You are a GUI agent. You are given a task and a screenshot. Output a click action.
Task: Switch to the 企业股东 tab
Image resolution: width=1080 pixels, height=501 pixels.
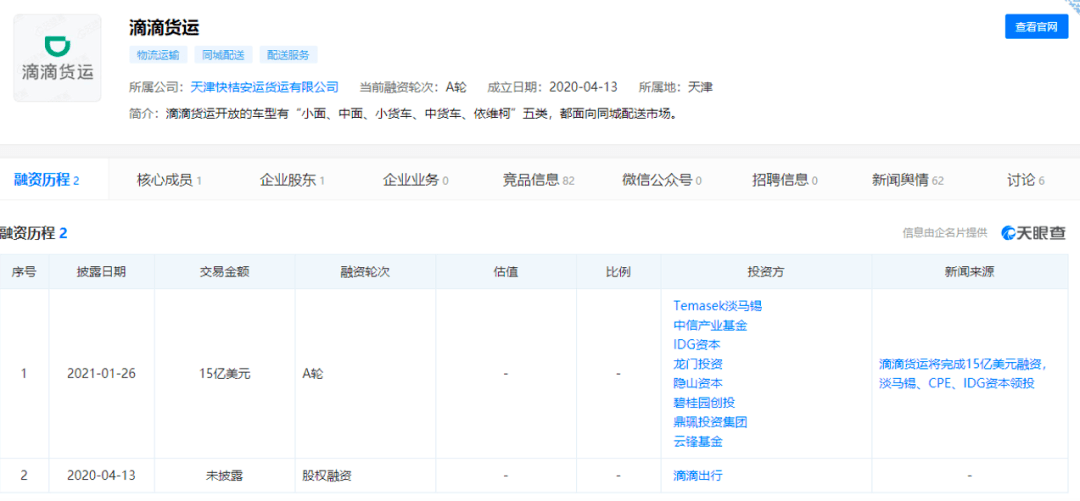(x=292, y=180)
